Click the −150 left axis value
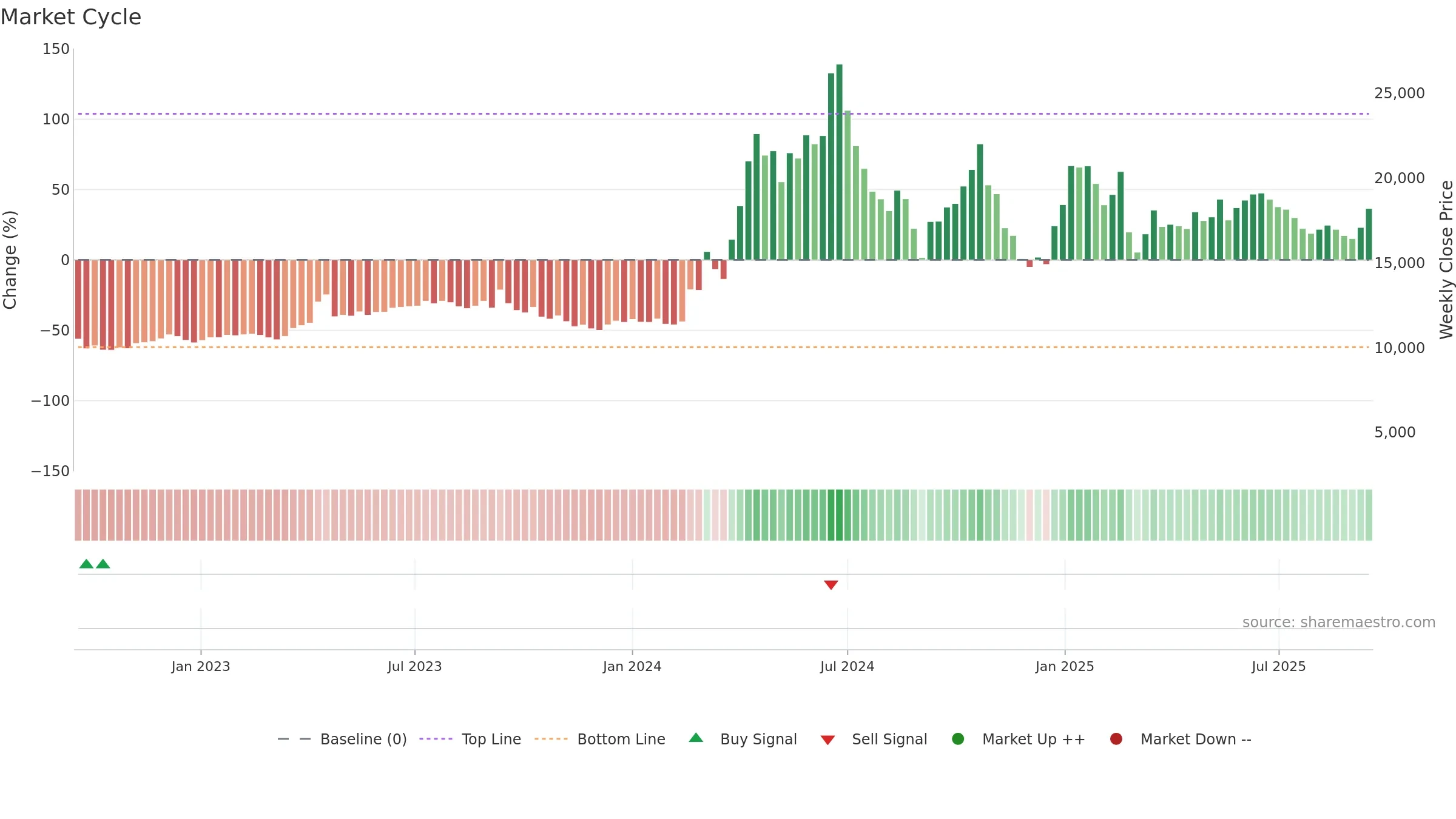The image size is (1456, 819). click(x=50, y=471)
